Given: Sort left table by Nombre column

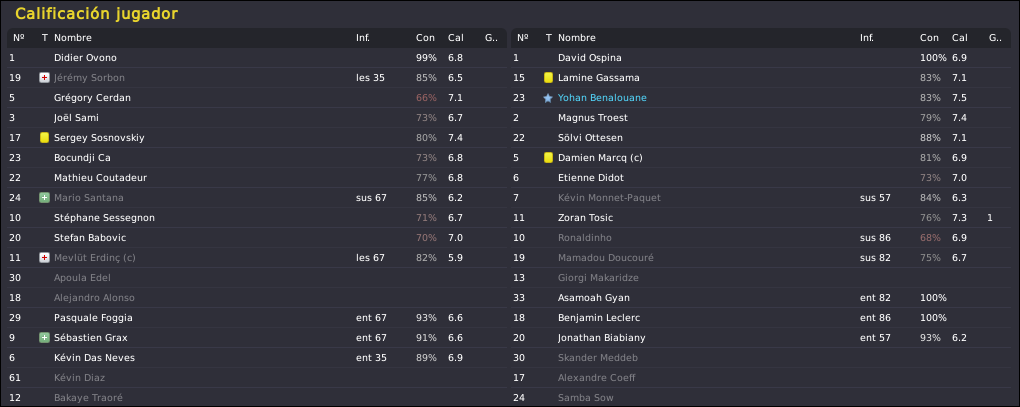Looking at the screenshot, I should point(73,38).
